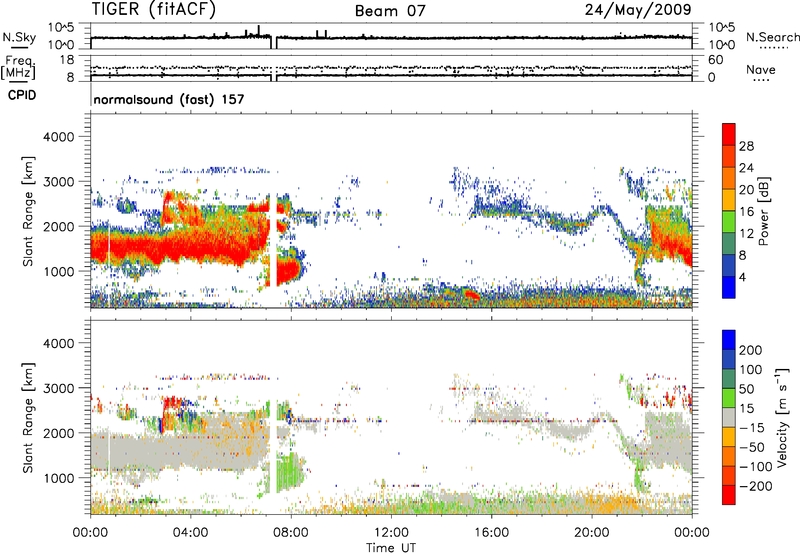
Task: Click the 4 dB power colorbar label
Action: pyautogui.click(x=743, y=277)
